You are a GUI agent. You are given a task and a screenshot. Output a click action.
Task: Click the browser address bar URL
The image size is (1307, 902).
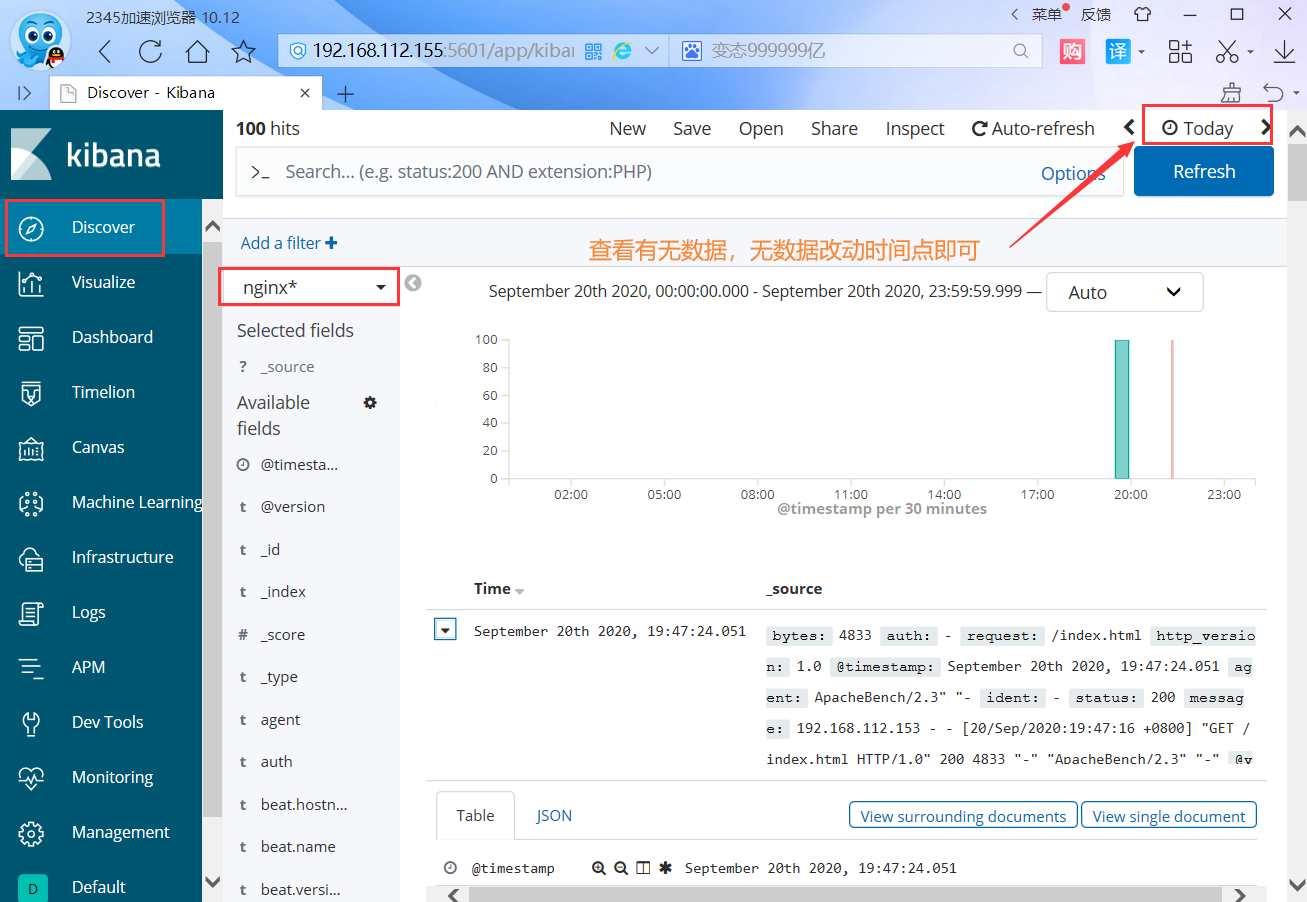click(x=443, y=50)
